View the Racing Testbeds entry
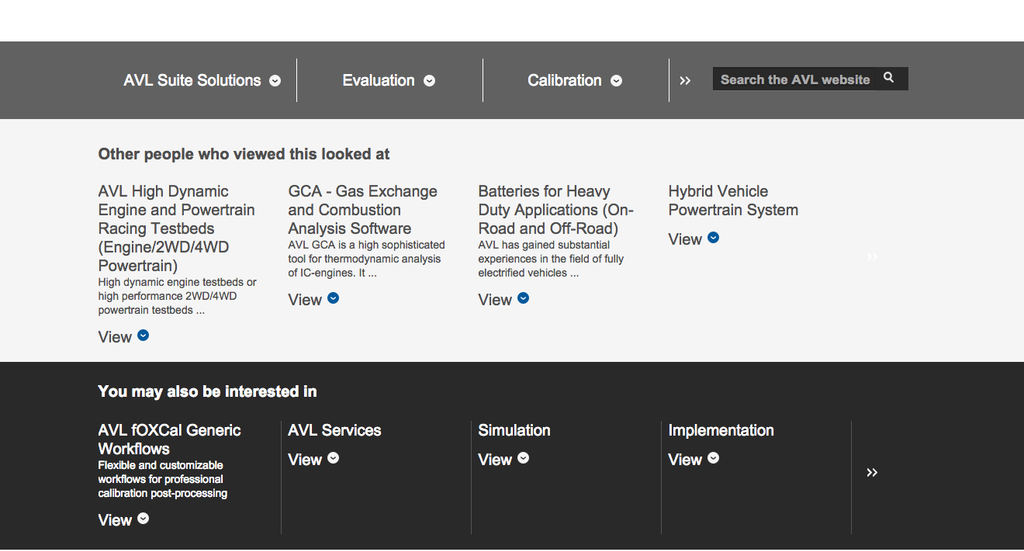 tap(115, 337)
